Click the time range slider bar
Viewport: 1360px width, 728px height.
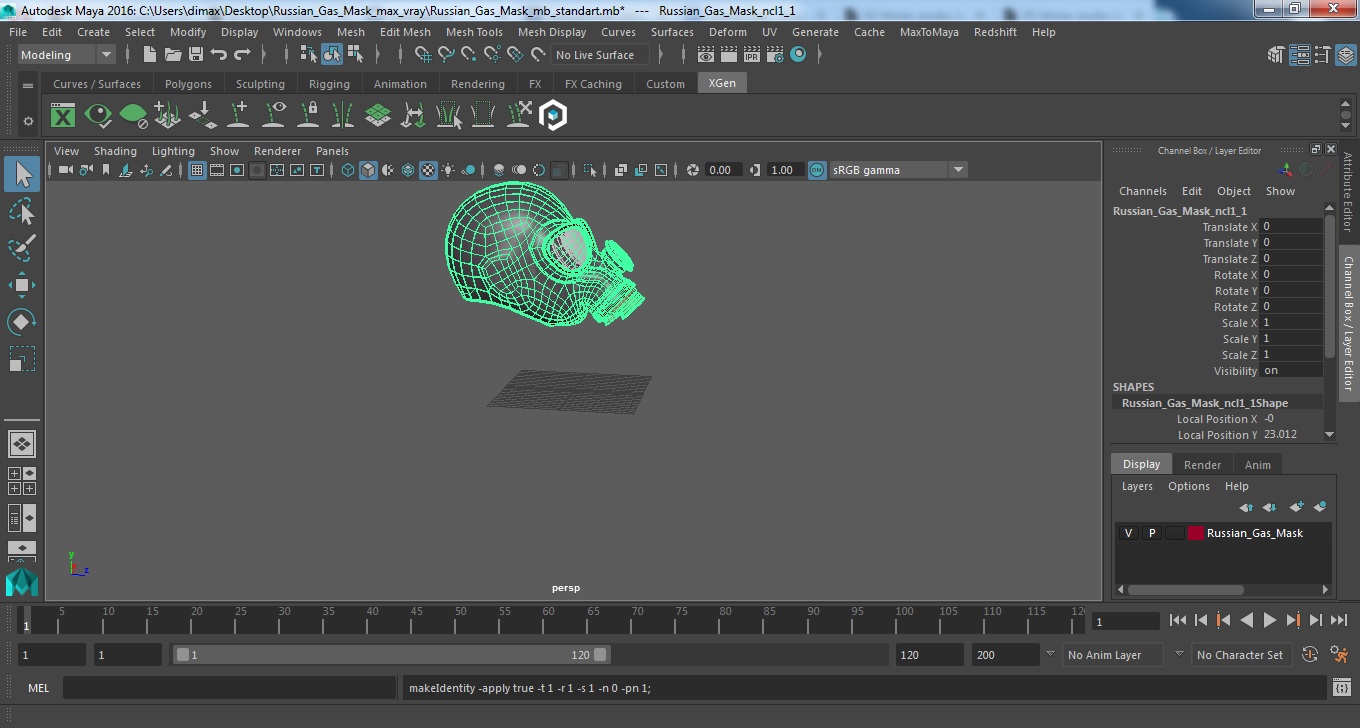tap(390, 655)
